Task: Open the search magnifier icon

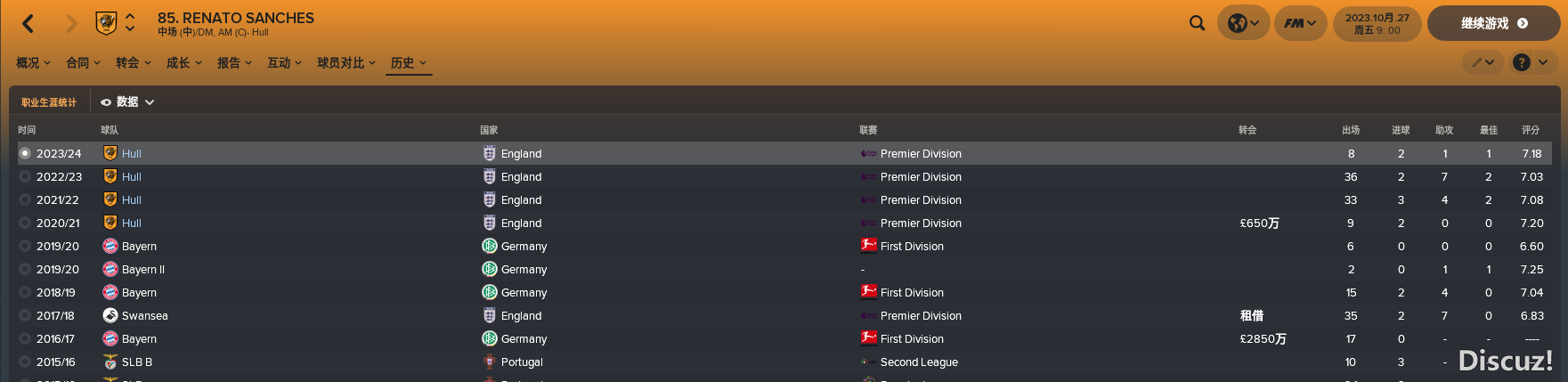Action: 1197,23
